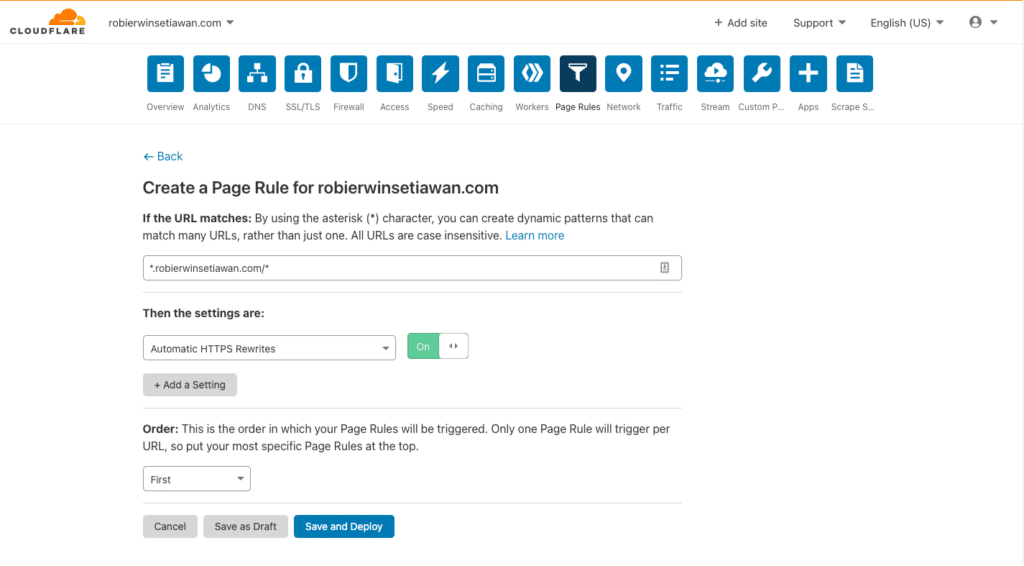Expand the Support menu
1024x566 pixels.
point(819,23)
